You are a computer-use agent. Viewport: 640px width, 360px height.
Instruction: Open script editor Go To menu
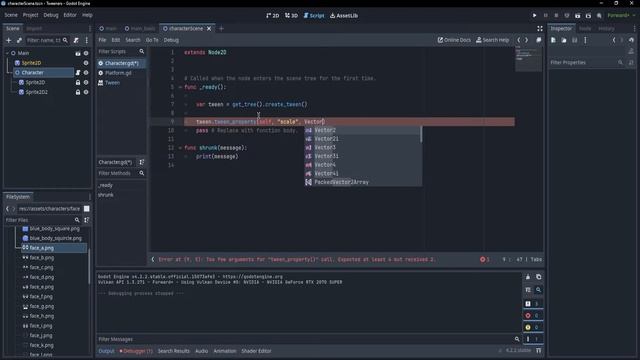(x=152, y=40)
